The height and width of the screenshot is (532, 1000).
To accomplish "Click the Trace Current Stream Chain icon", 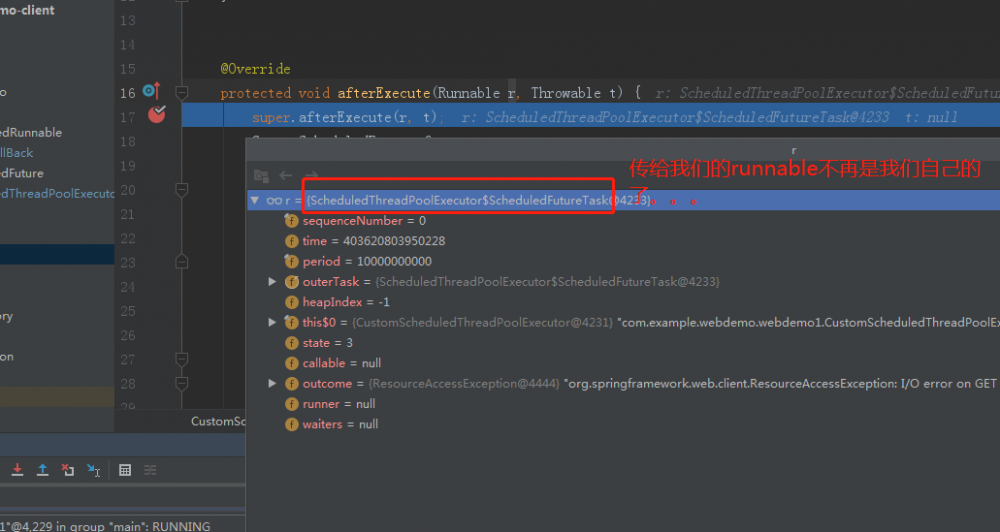I will click(x=151, y=470).
